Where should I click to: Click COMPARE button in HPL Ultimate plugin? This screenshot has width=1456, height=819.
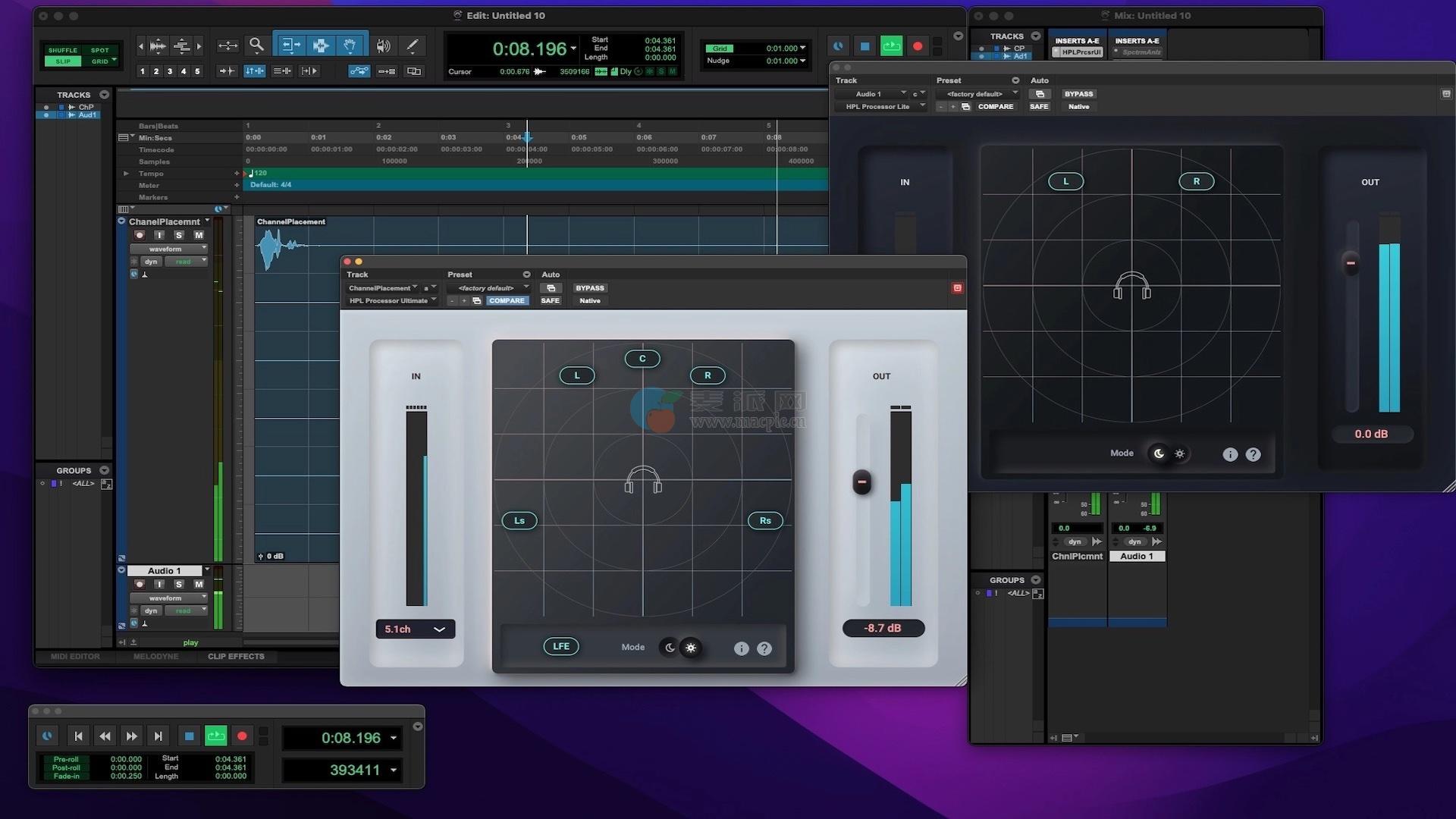tap(507, 301)
